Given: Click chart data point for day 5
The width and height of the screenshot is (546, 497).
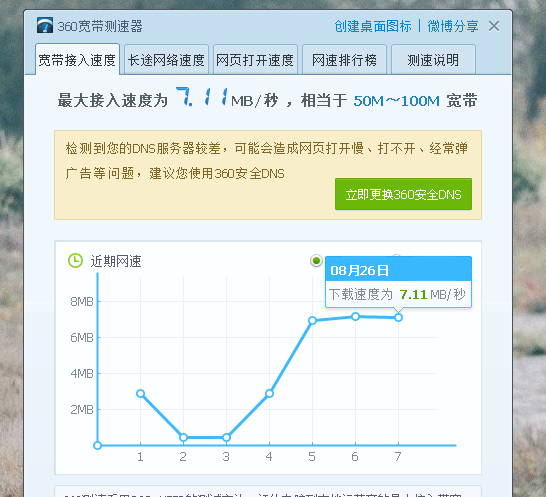Looking at the screenshot, I should coord(312,320).
